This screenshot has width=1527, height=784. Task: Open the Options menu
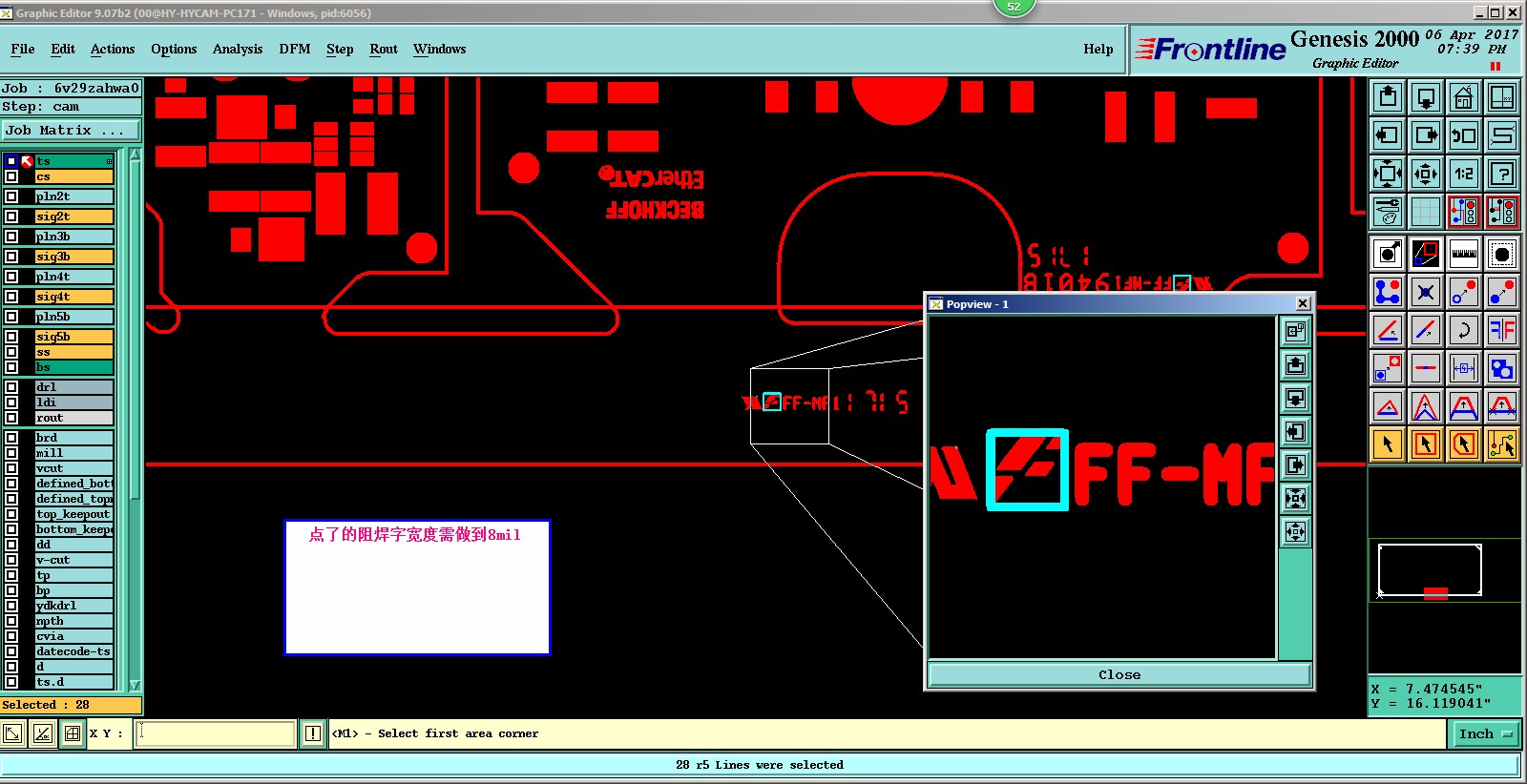(174, 49)
